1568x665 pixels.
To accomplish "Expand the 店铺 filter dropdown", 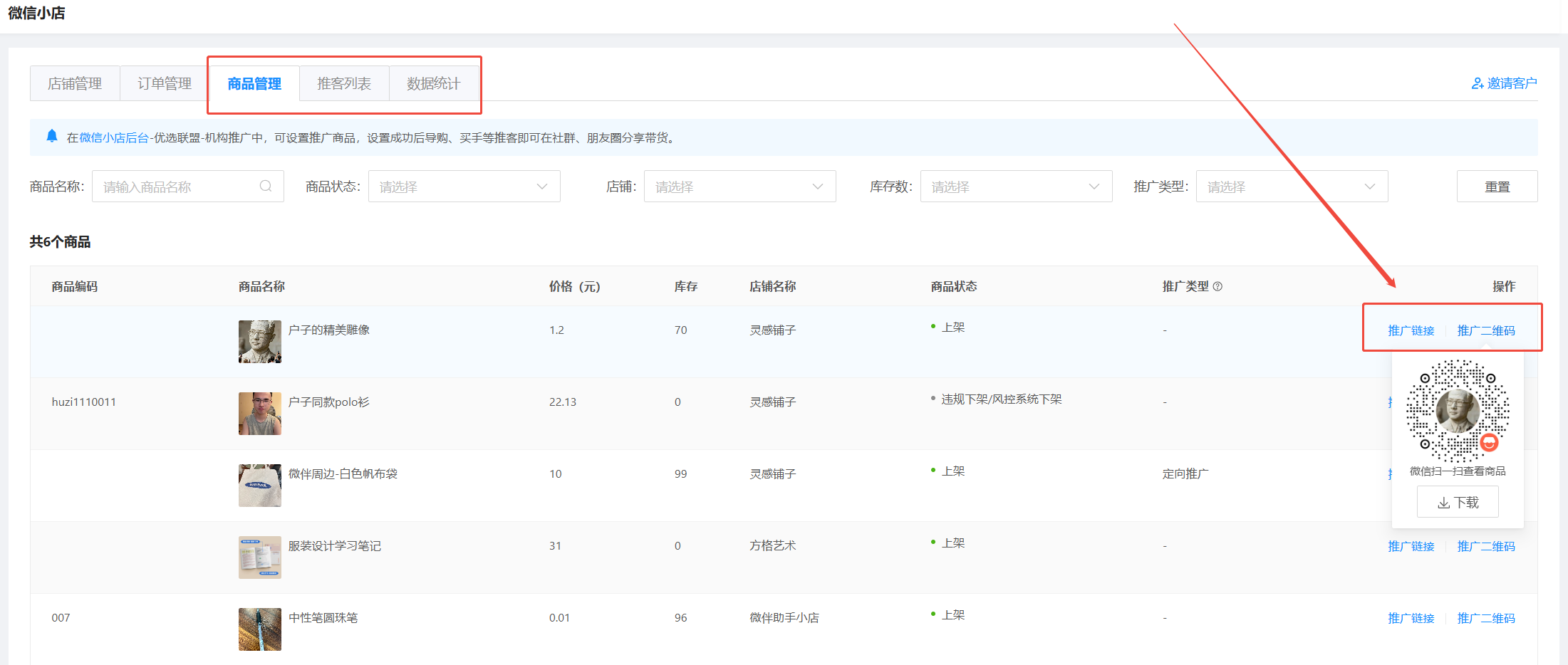I will (739, 187).
